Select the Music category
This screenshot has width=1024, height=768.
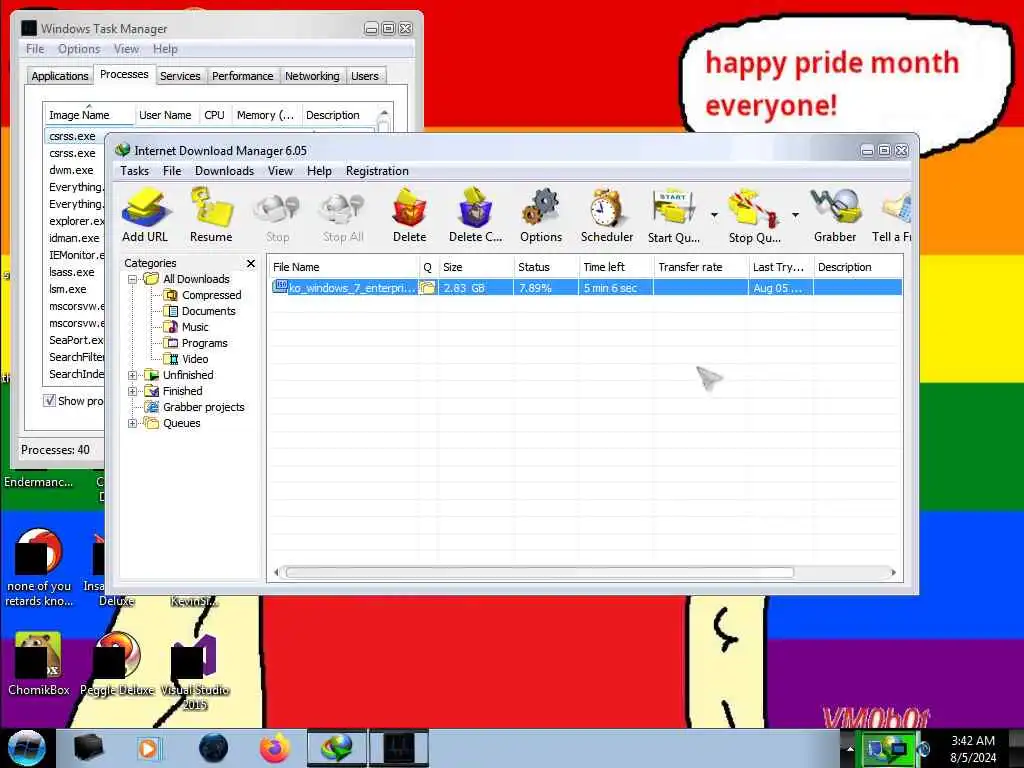click(195, 327)
